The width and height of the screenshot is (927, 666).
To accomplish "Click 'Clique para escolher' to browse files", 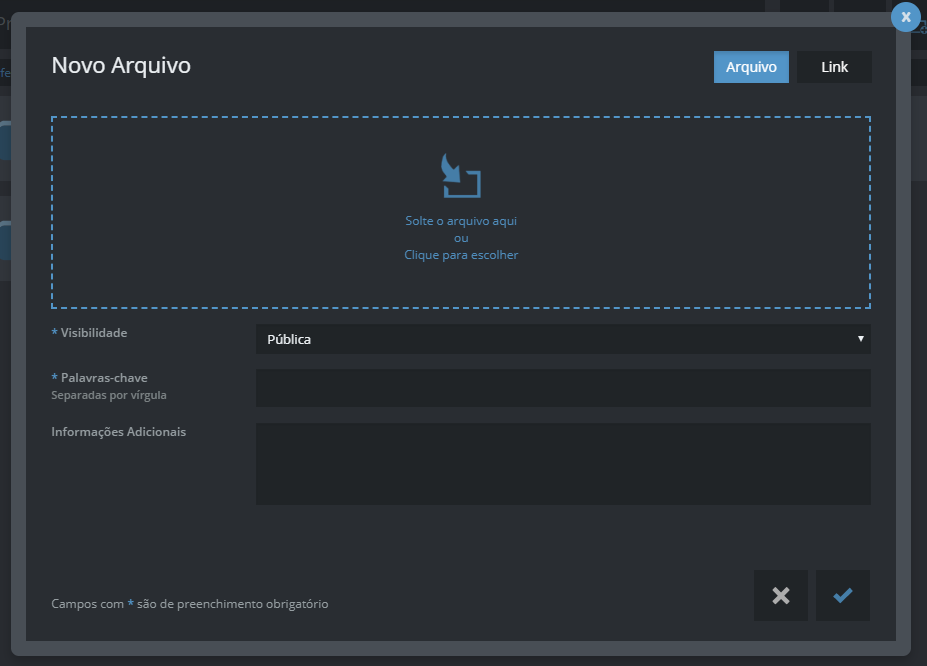I will pos(461,255).
